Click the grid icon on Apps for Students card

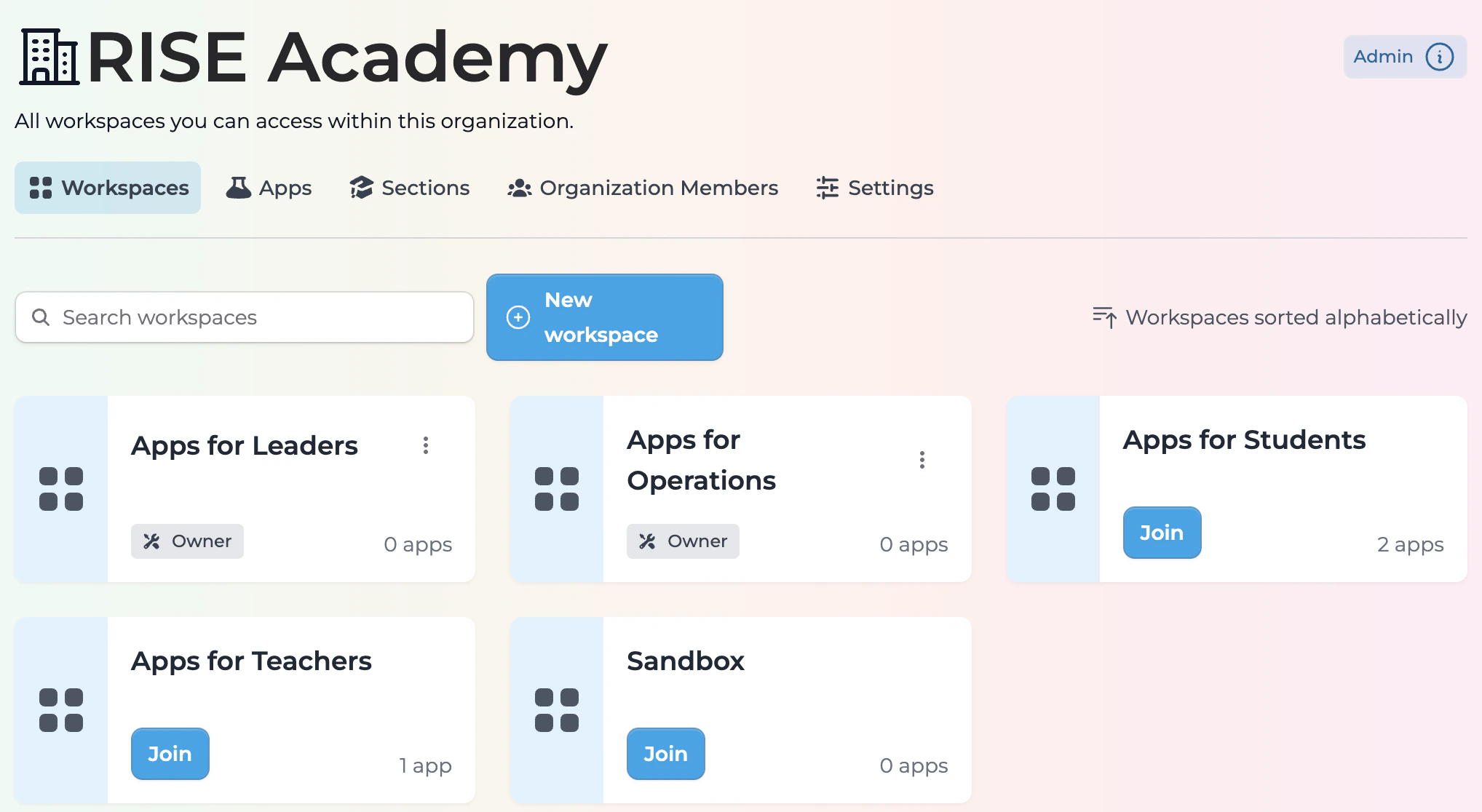pos(1053,489)
